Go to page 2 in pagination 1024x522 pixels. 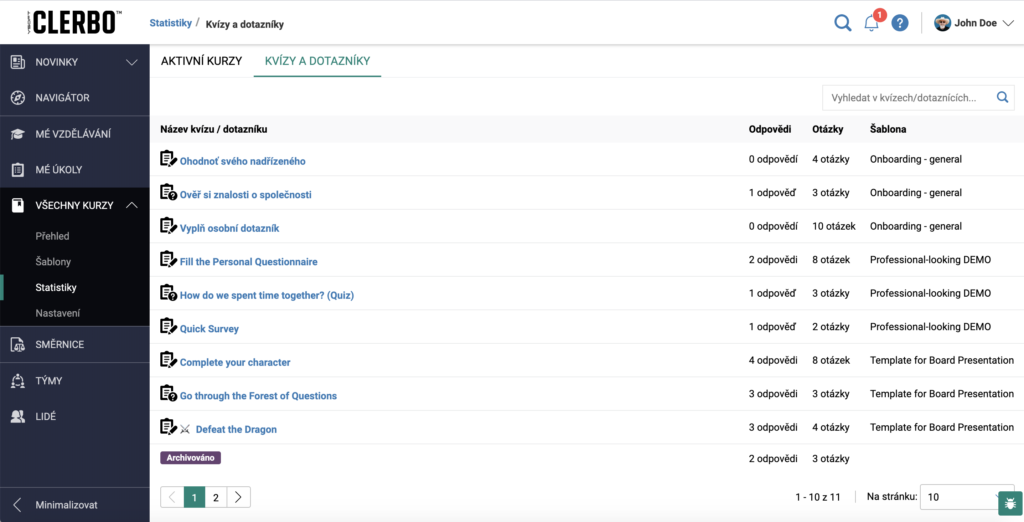216,497
